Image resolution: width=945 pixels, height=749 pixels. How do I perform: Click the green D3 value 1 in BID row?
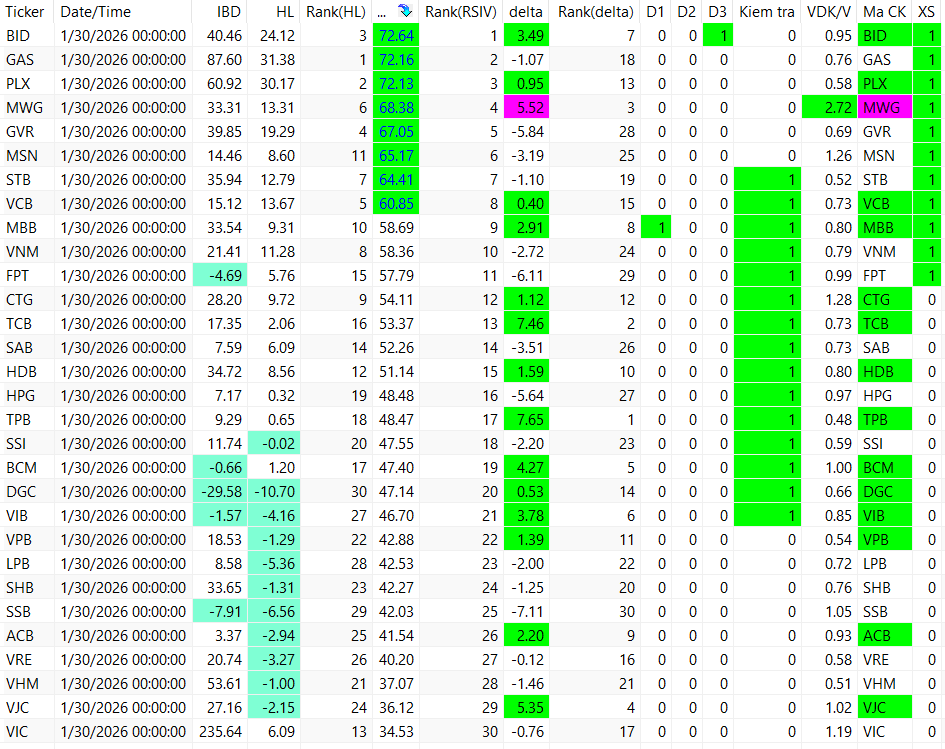(718, 36)
